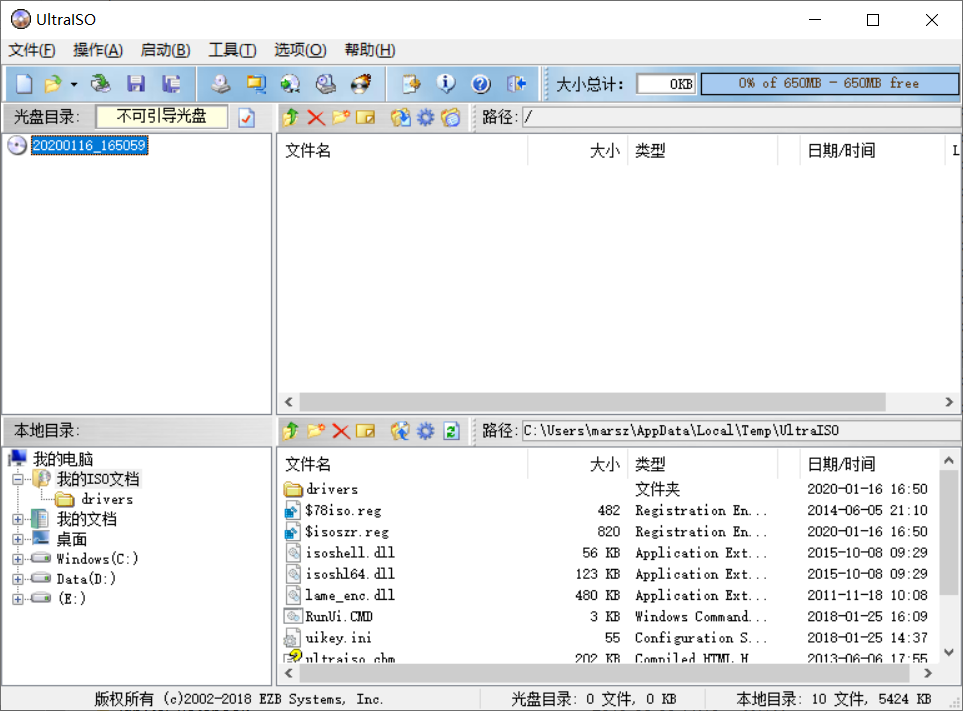The height and width of the screenshot is (711, 963).
Task: Click New Folder icon in local pane toolbar
Action: tap(316, 431)
